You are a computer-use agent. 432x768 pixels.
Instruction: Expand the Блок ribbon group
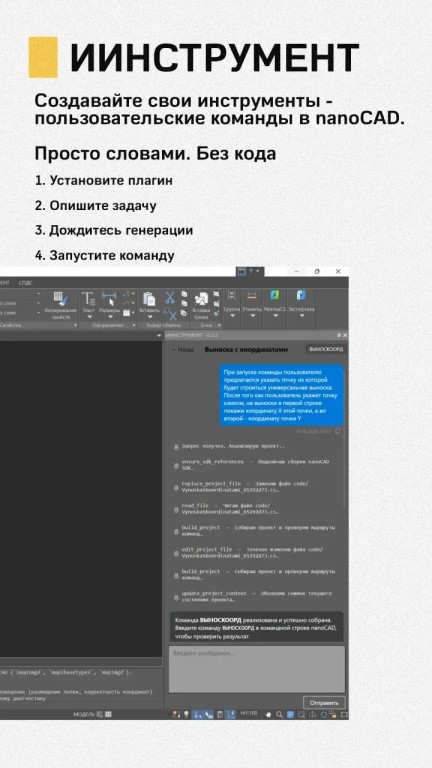coord(219,325)
